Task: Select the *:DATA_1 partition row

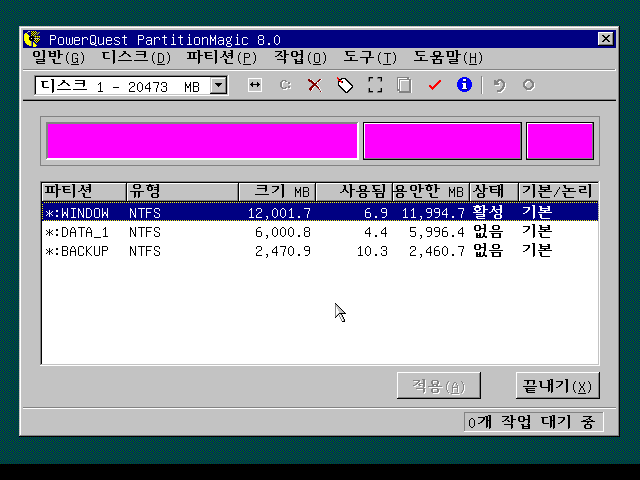Action: tap(320, 232)
